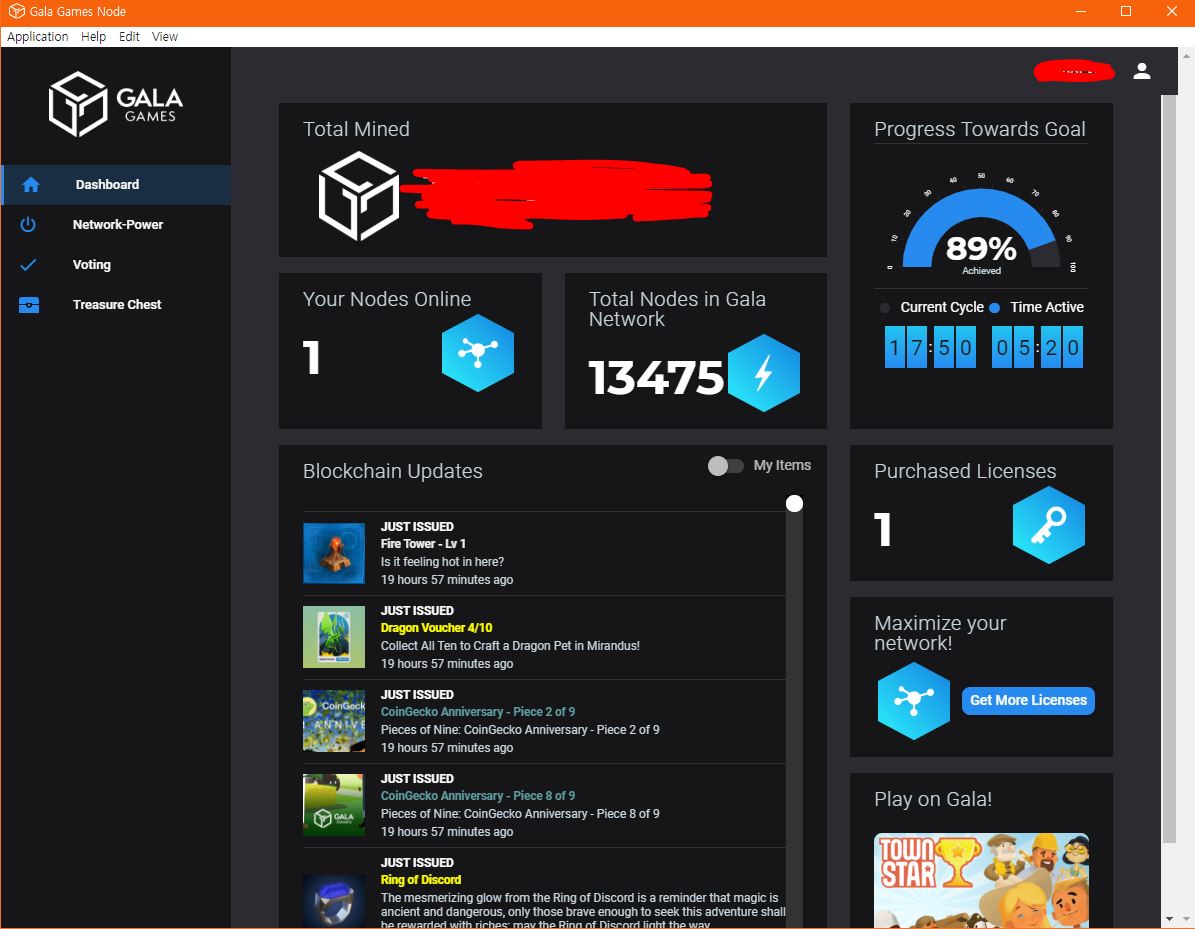
Task: Click the Current Cycle legend dot
Action: pos(884,308)
